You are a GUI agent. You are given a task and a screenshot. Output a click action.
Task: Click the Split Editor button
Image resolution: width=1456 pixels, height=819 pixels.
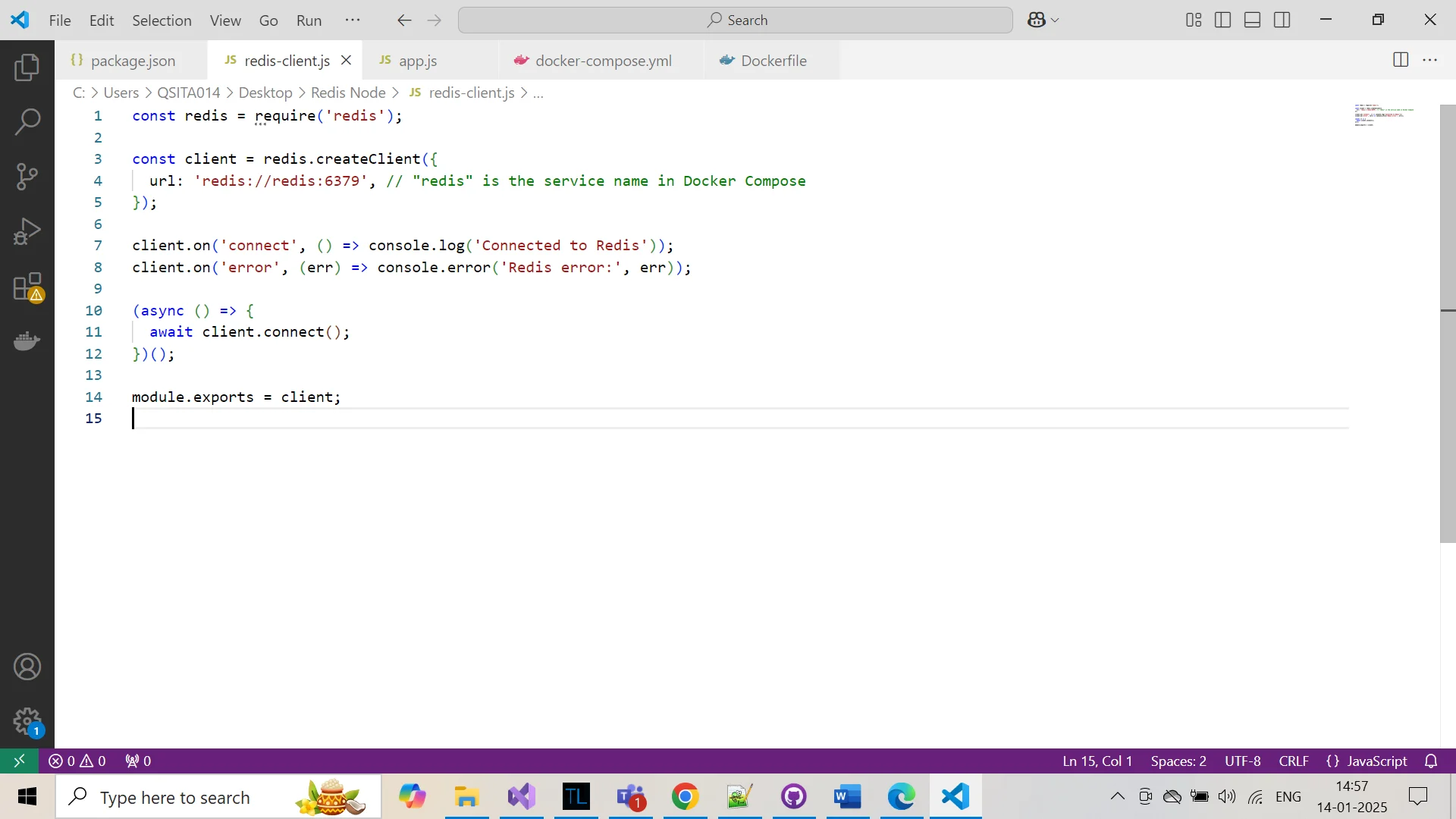[x=1401, y=60]
